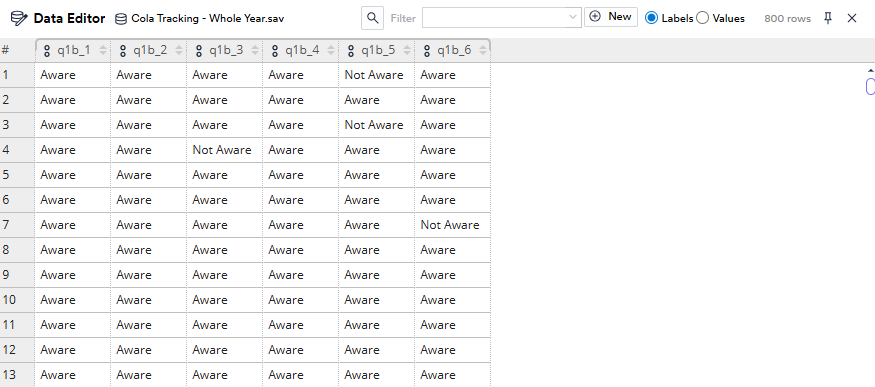Image resolution: width=875 pixels, height=387 pixels.
Task: Open search with the magnifying glass icon
Action: (x=372, y=18)
